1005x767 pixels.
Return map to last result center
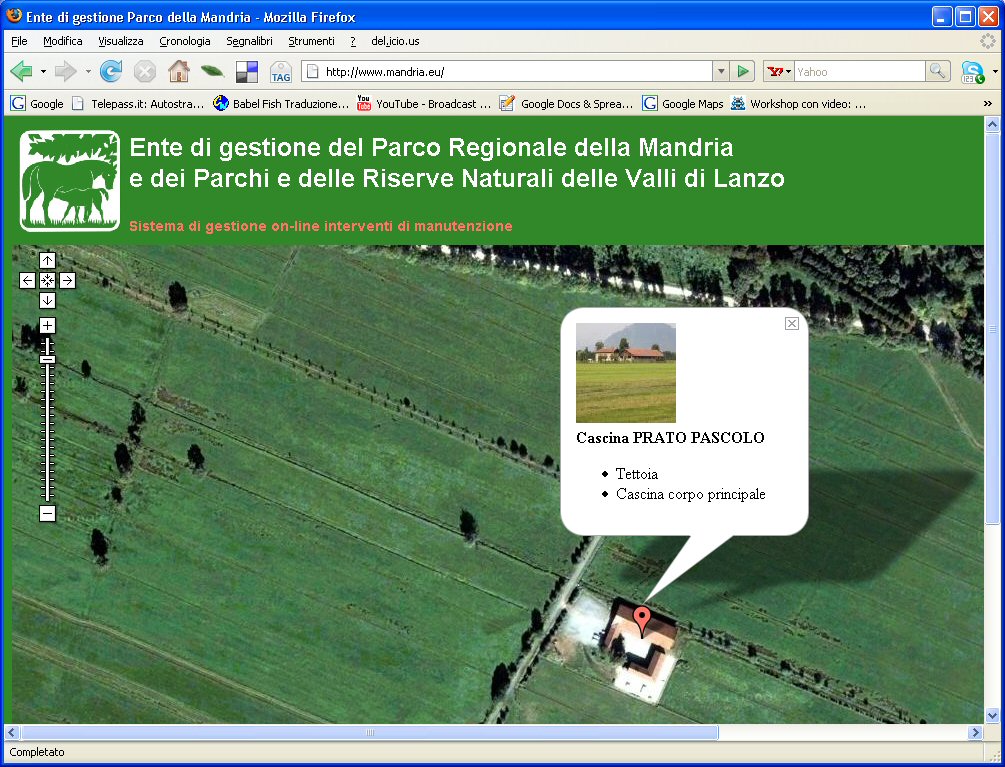pos(47,280)
